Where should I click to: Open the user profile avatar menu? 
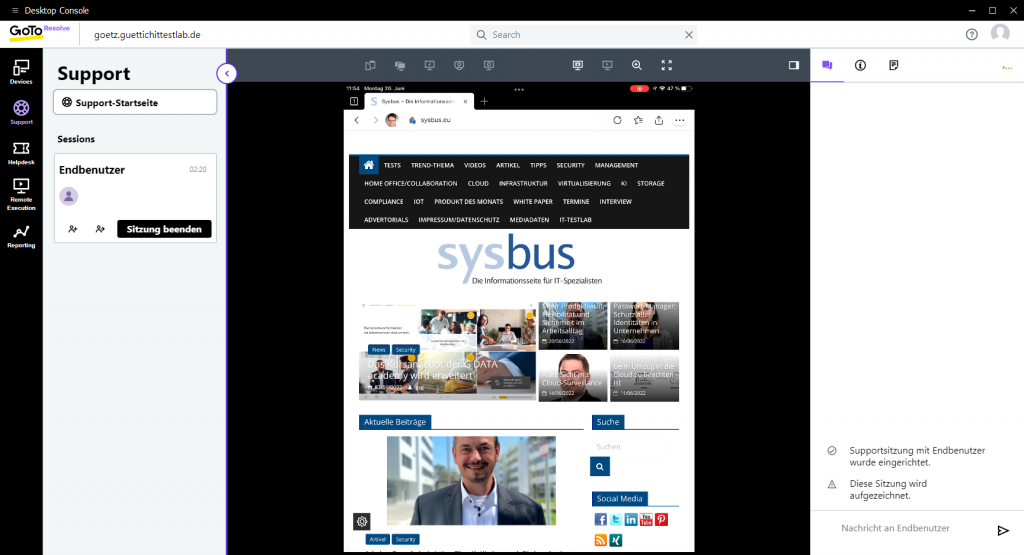[999, 34]
